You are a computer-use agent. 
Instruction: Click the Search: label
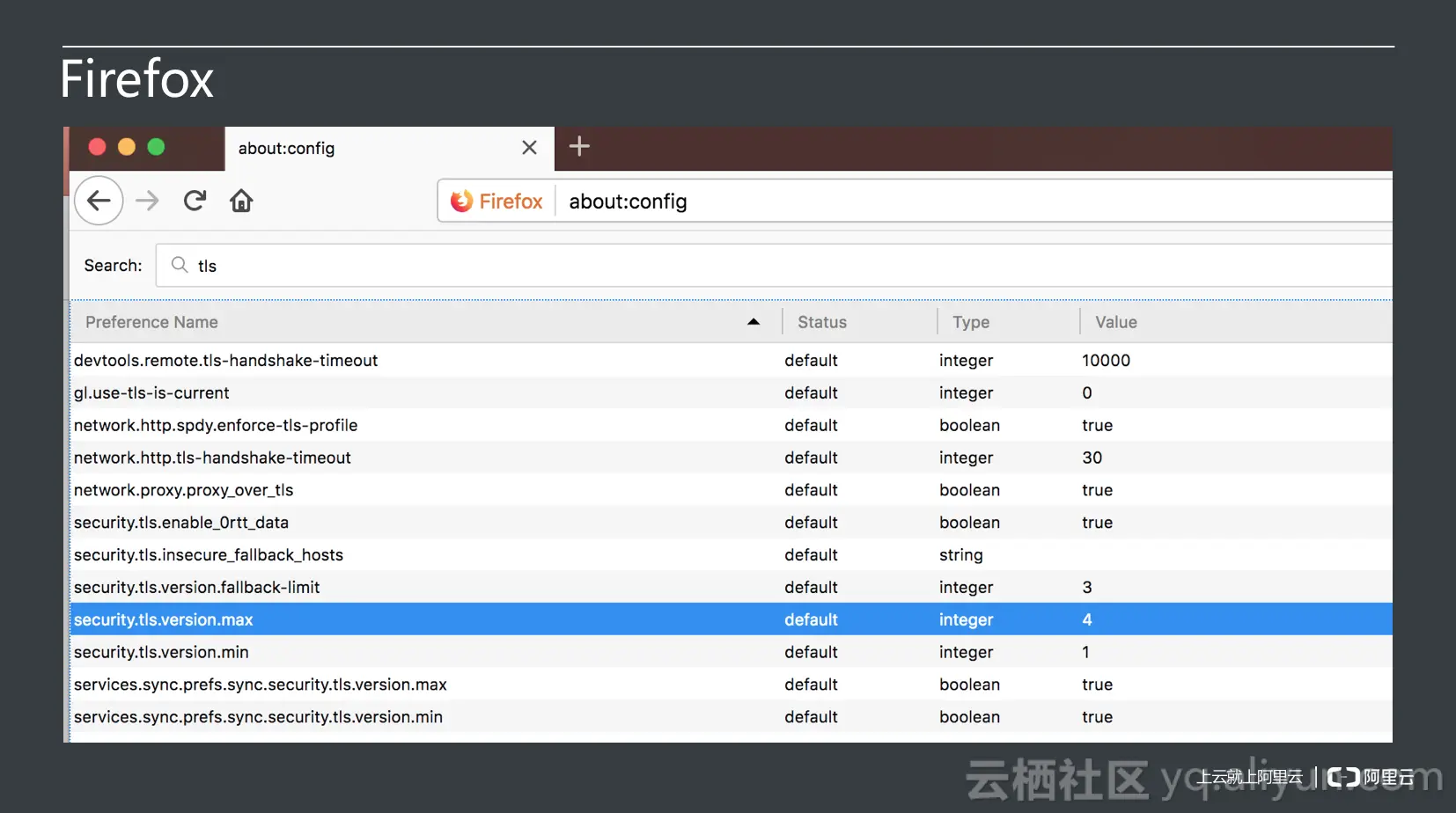pos(113,266)
